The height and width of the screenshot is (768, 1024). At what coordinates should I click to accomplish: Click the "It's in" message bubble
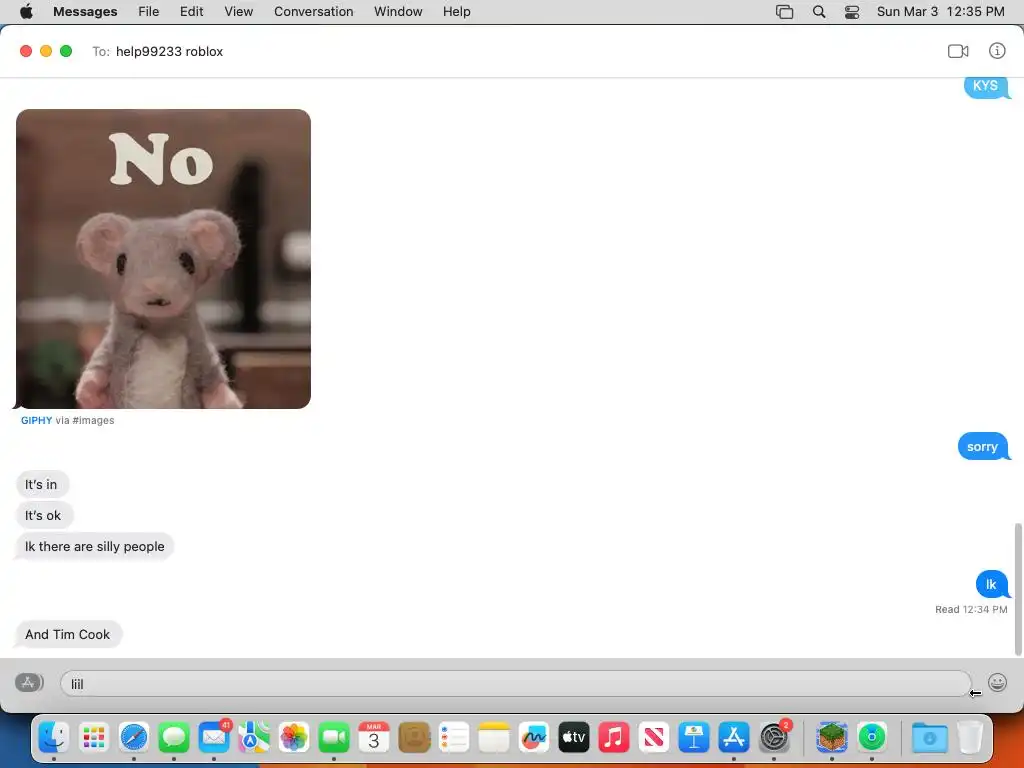click(x=41, y=485)
